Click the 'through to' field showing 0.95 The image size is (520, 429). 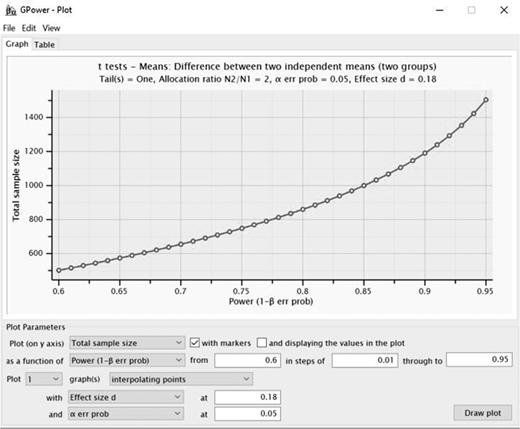point(479,360)
